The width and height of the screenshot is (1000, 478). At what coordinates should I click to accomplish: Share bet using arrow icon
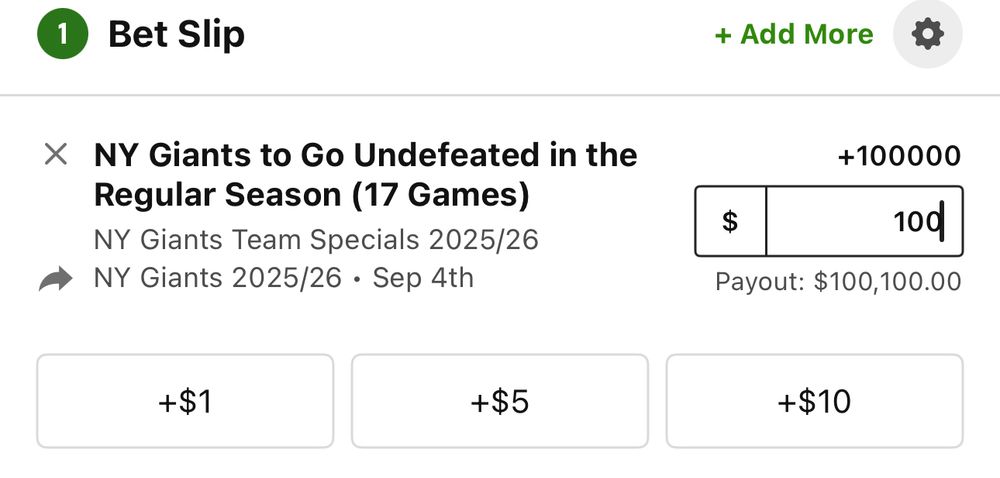pos(55,279)
